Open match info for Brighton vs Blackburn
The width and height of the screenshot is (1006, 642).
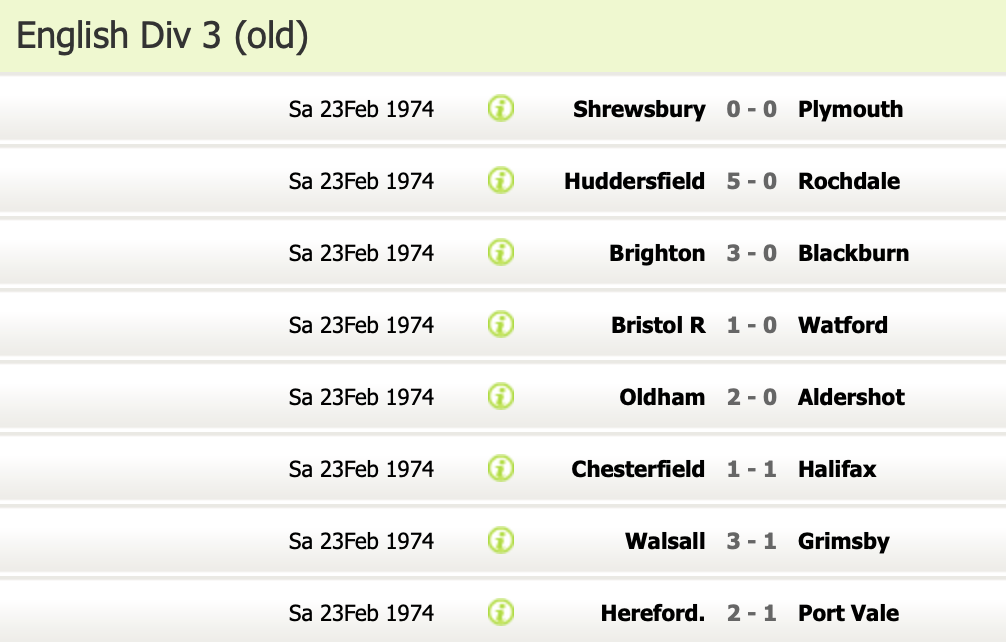tap(501, 253)
